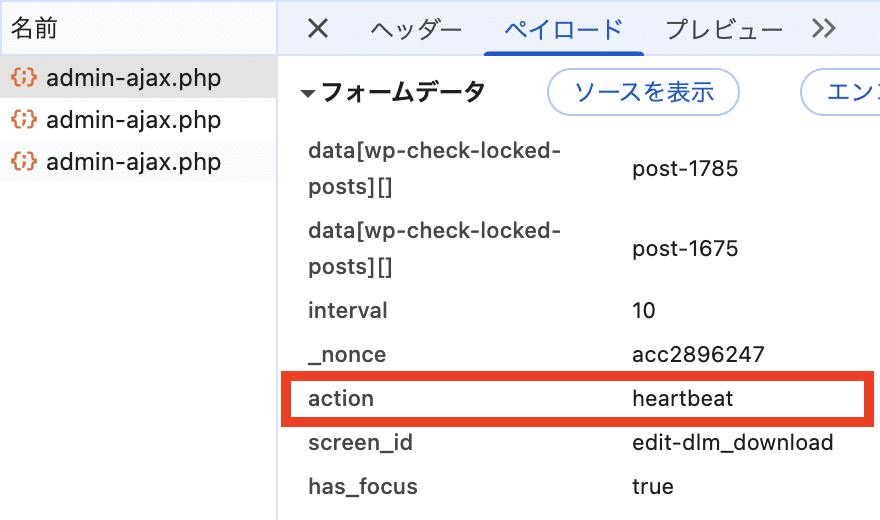Show more tabs with double chevron
880x520 pixels.
[823, 29]
